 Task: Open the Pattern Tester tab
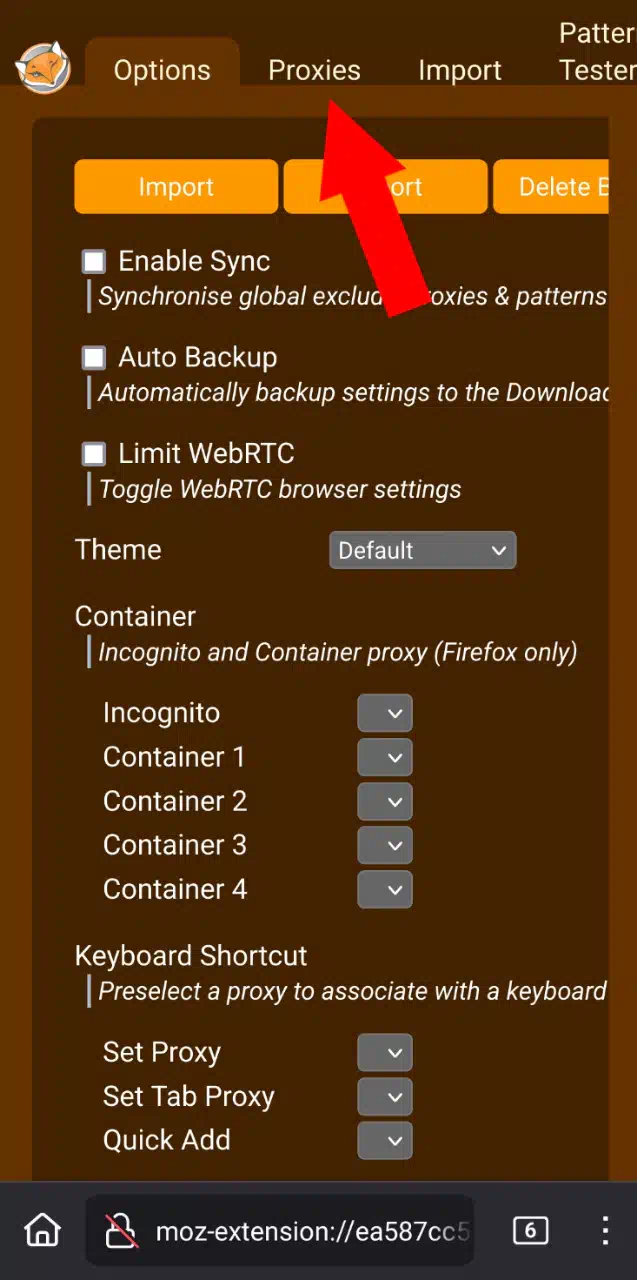[x=597, y=52]
